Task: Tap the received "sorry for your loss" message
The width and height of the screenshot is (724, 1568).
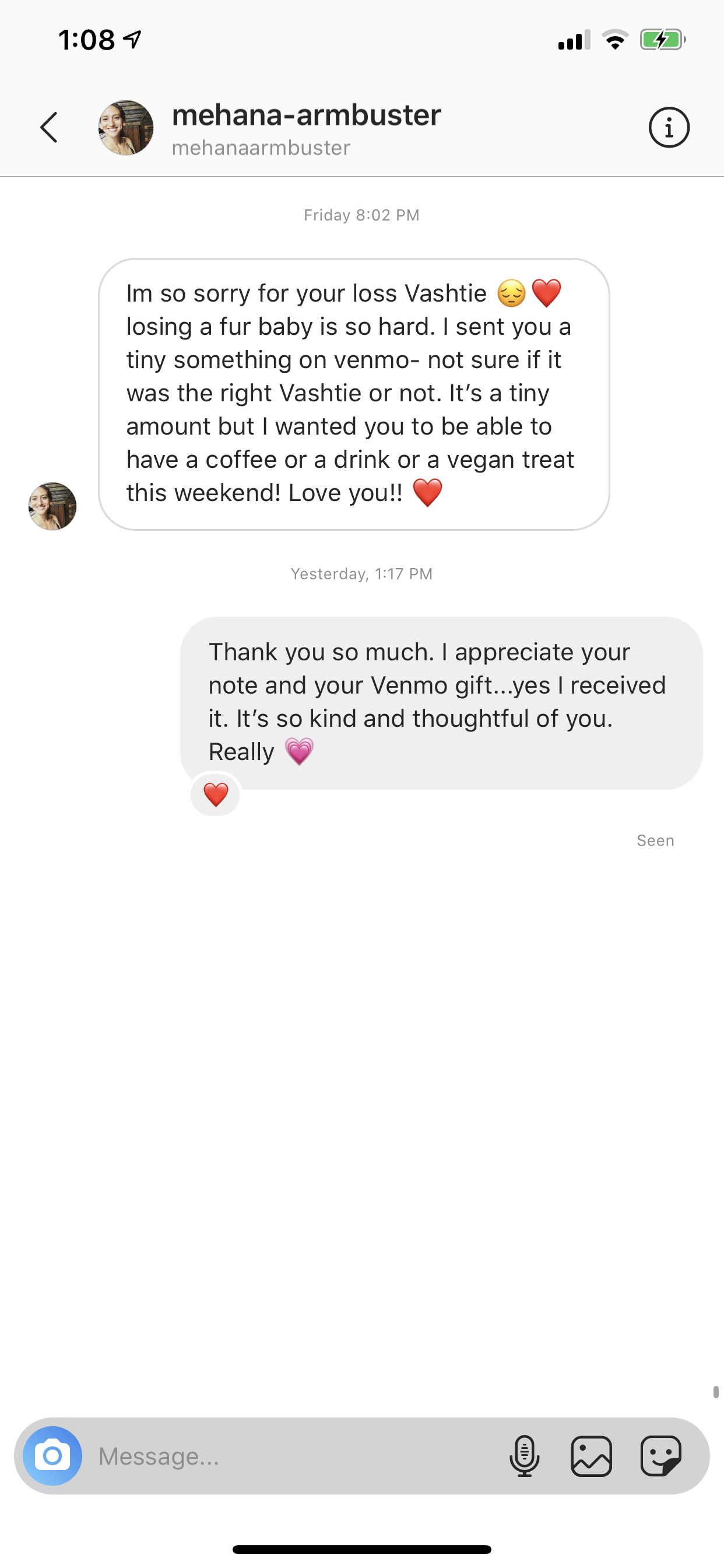Action: tap(353, 394)
